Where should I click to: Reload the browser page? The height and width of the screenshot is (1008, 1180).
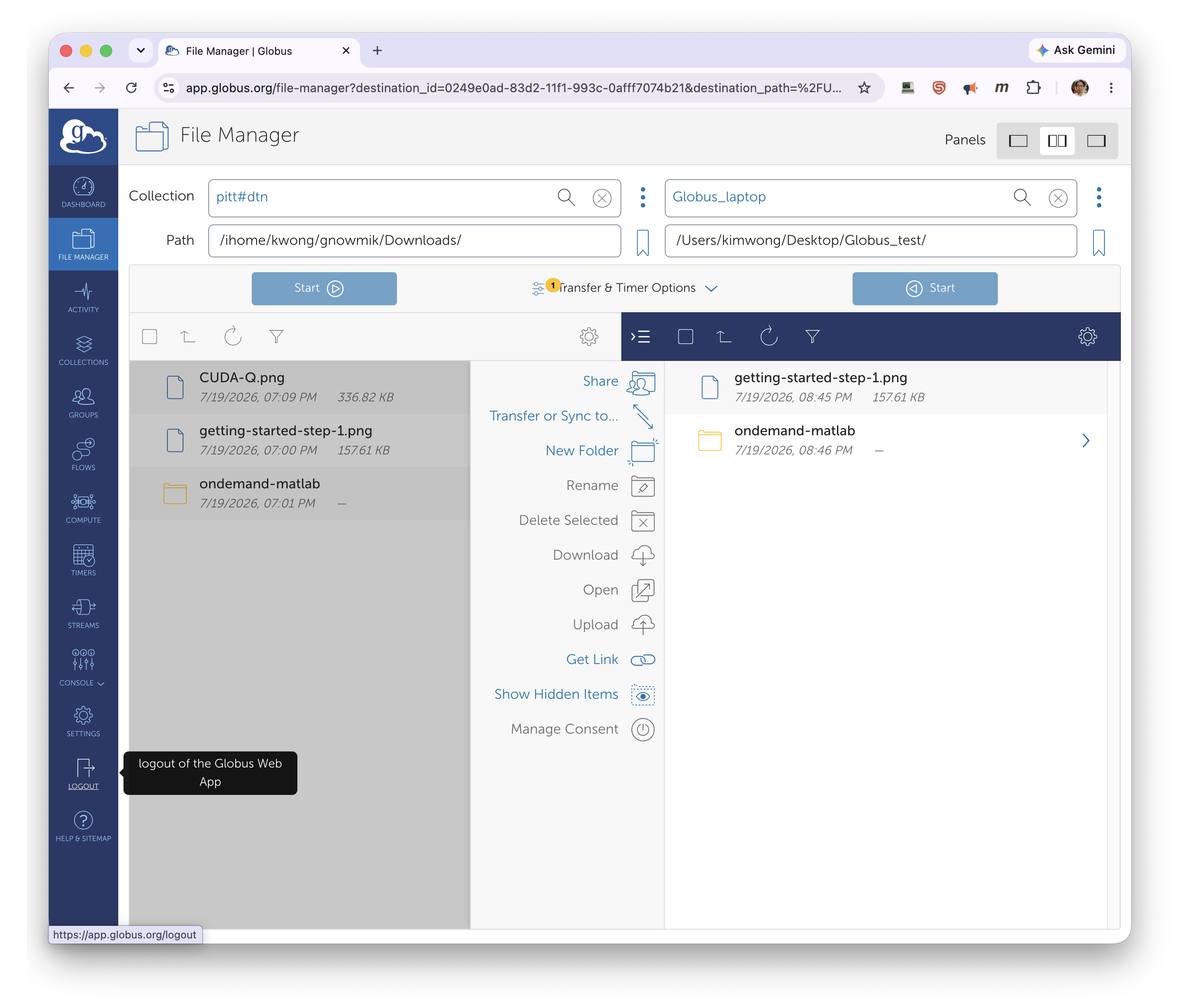click(x=131, y=88)
